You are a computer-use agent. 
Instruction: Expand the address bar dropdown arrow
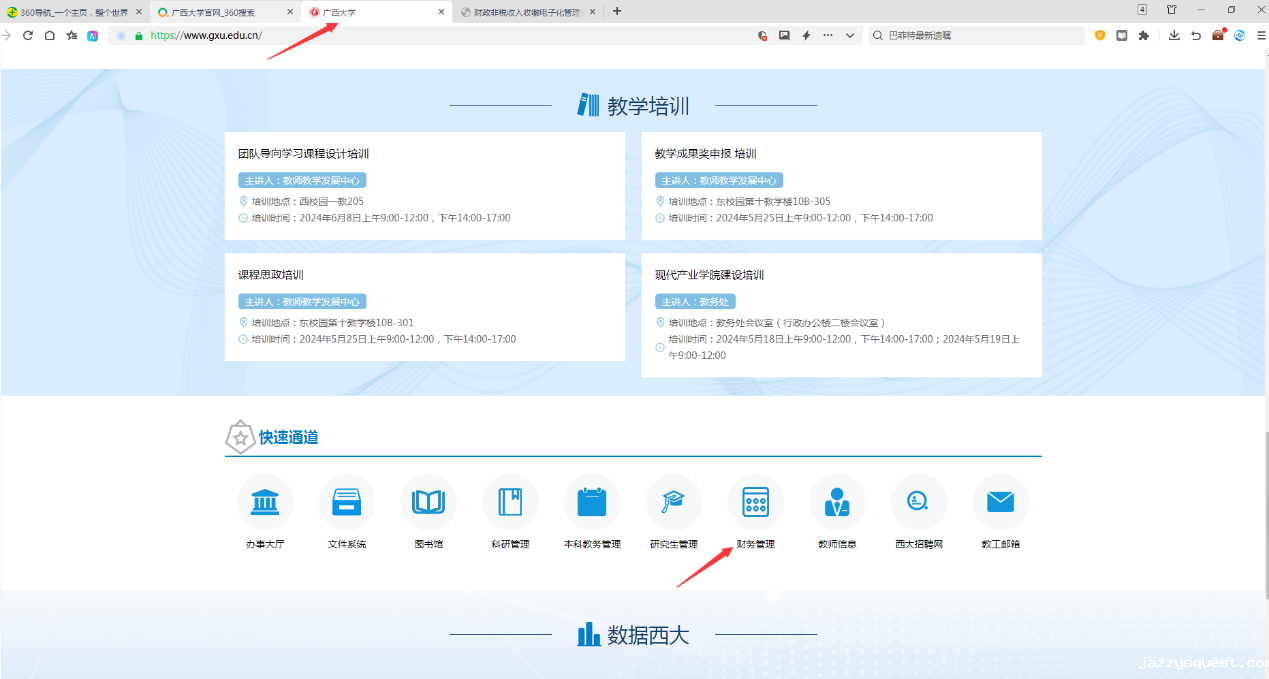click(850, 35)
